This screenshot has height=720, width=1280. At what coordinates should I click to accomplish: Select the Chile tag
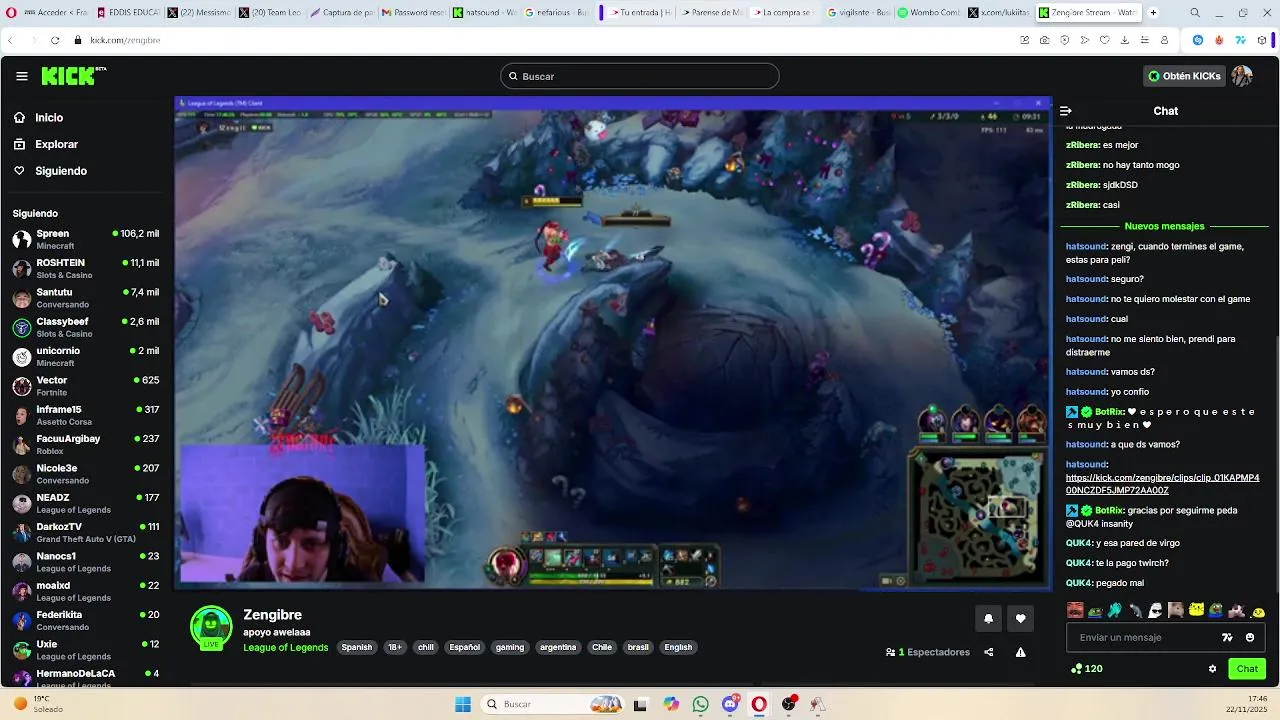click(602, 647)
